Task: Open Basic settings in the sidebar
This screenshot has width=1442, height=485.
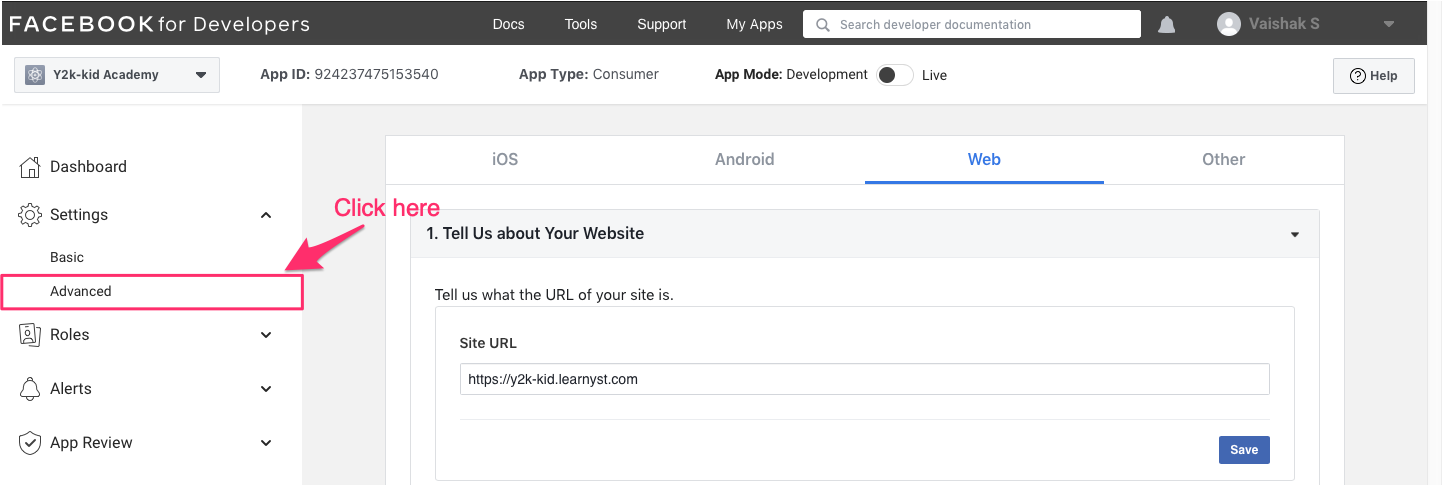Action: pos(67,257)
